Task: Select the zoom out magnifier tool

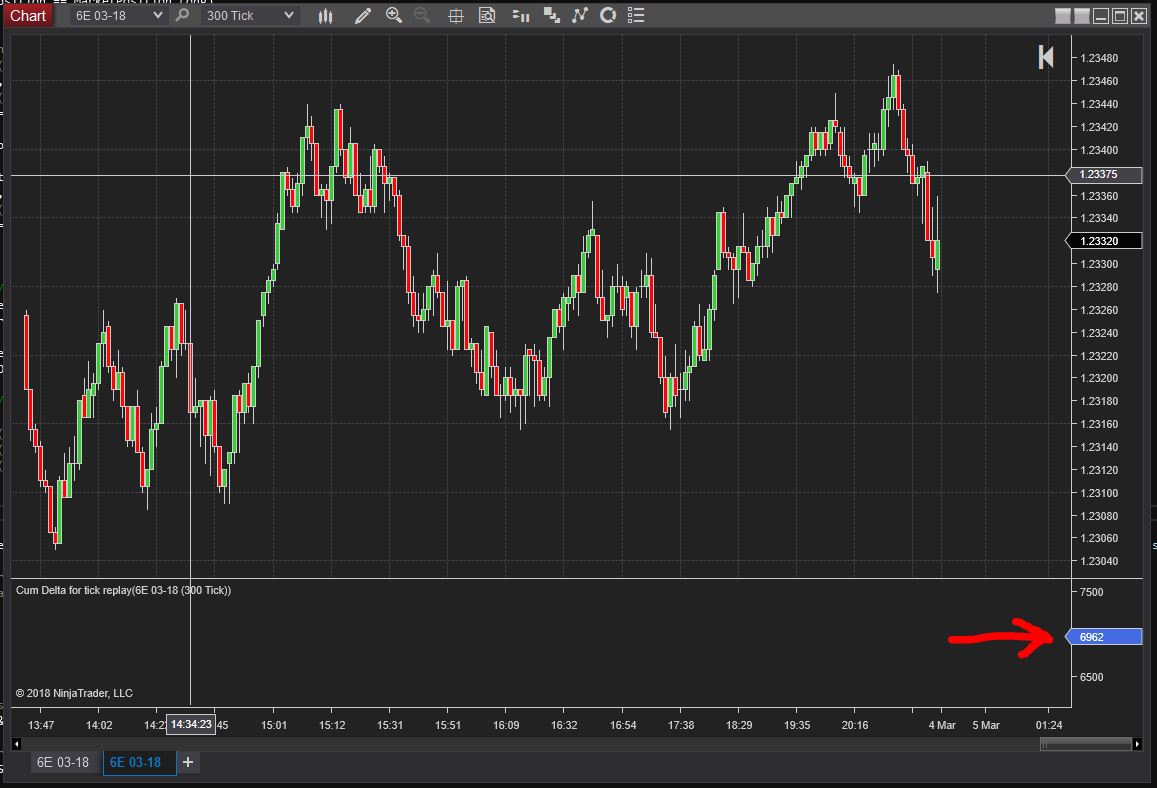Action: [422, 15]
